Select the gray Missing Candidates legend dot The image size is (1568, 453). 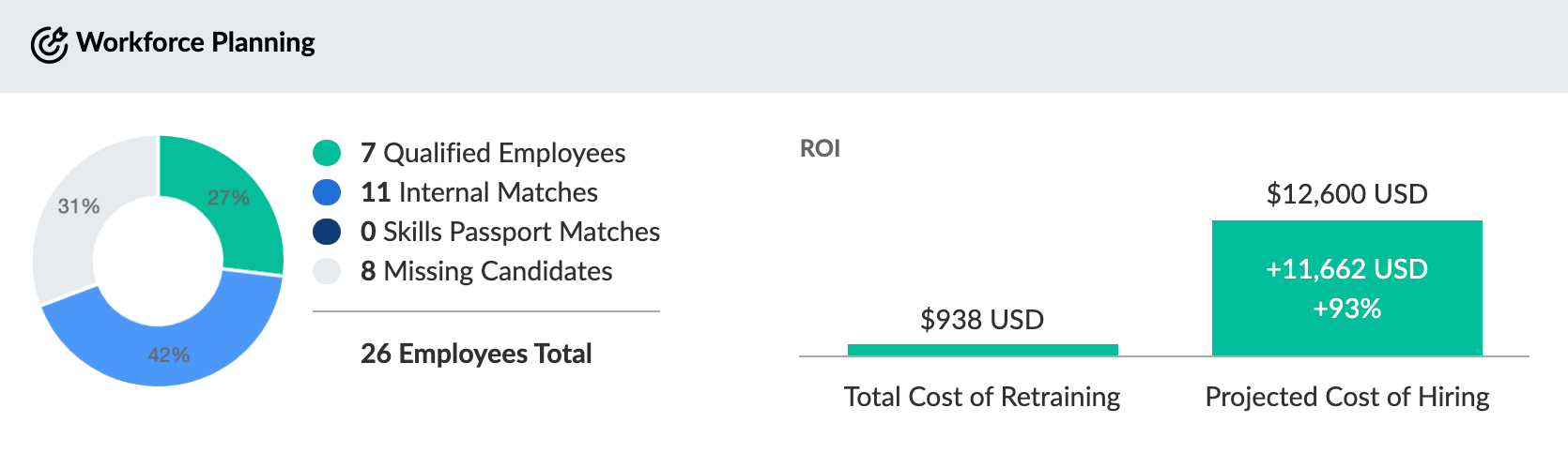pos(327,271)
